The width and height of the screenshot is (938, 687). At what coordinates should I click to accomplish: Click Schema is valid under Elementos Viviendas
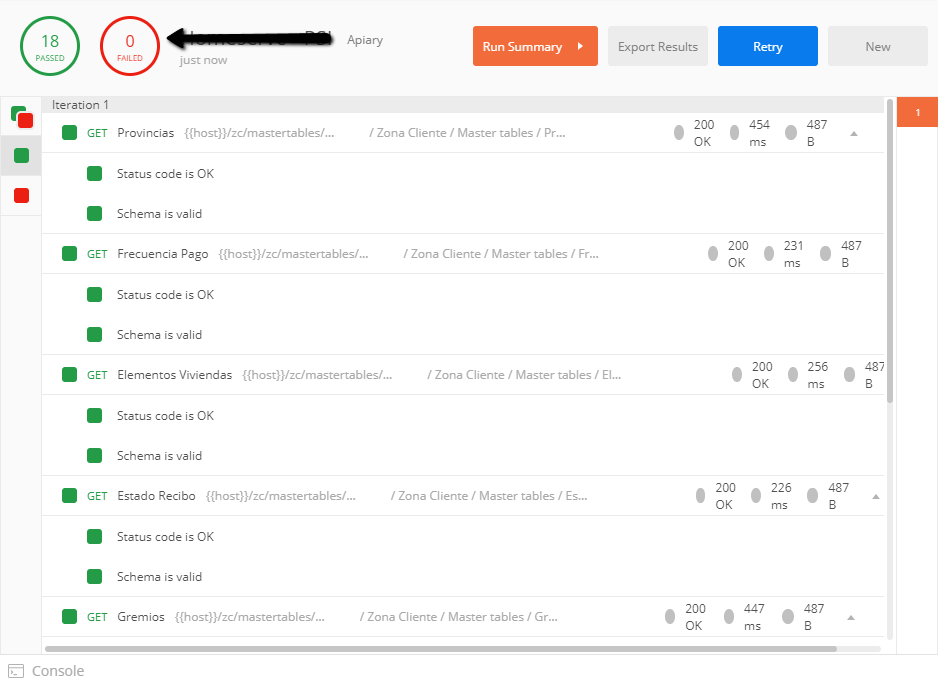coord(159,455)
